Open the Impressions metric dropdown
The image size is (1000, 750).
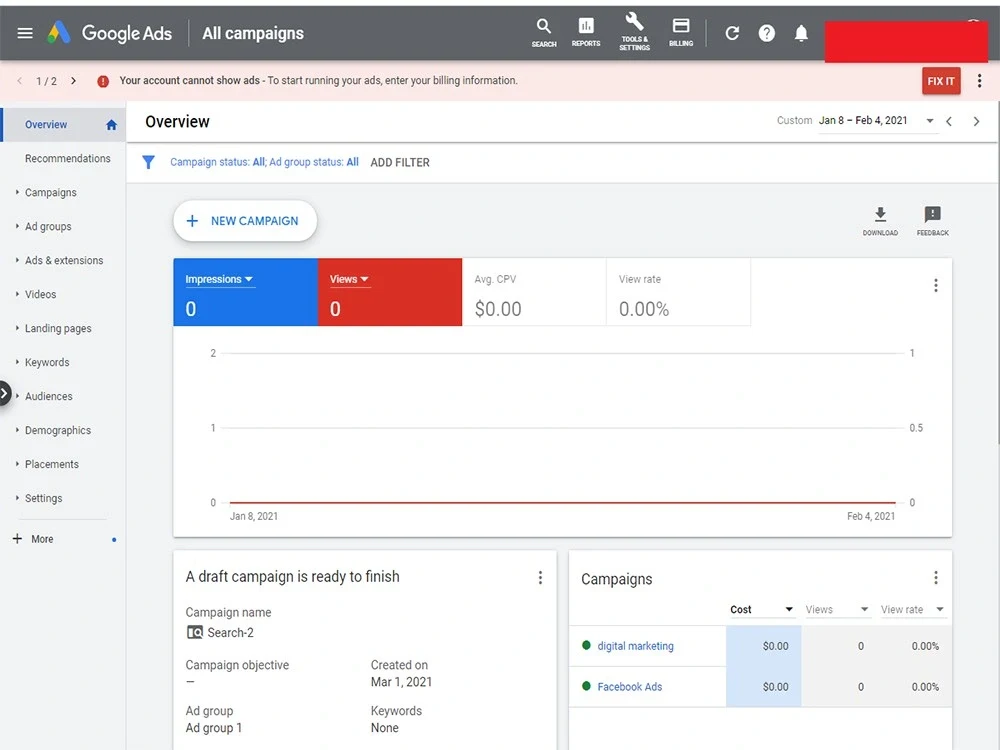[x=219, y=279]
